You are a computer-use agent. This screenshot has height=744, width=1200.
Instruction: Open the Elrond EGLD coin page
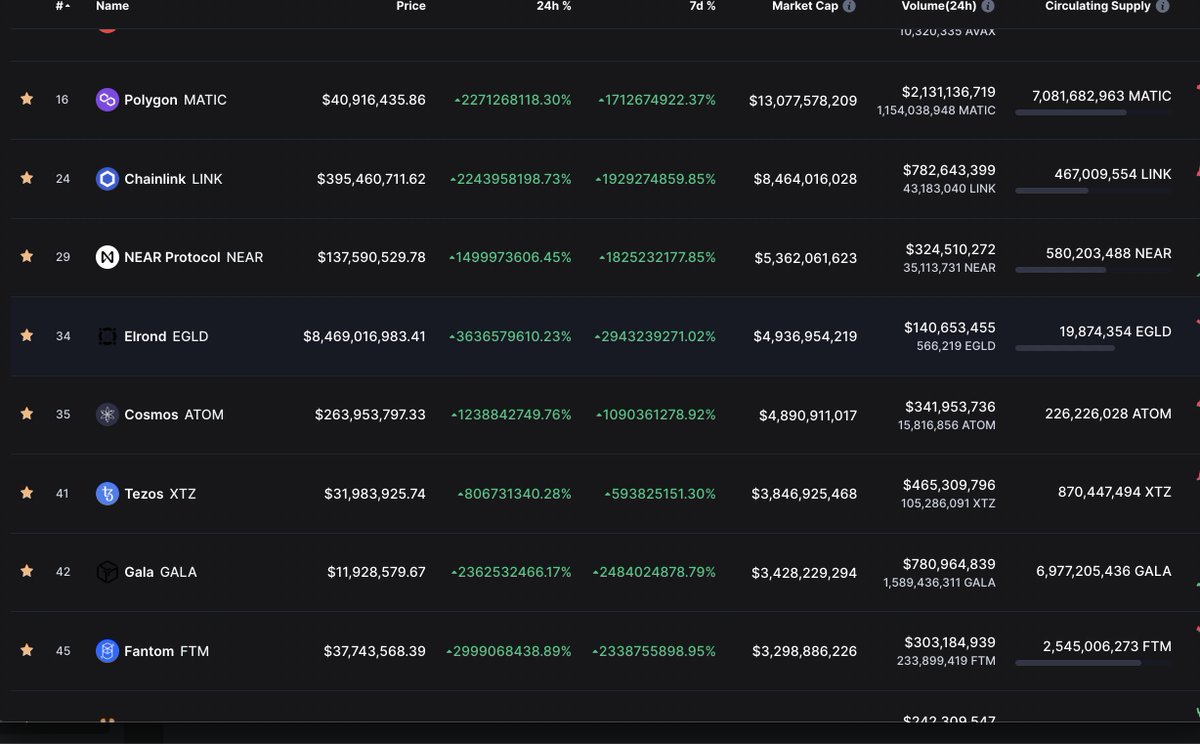(x=166, y=336)
